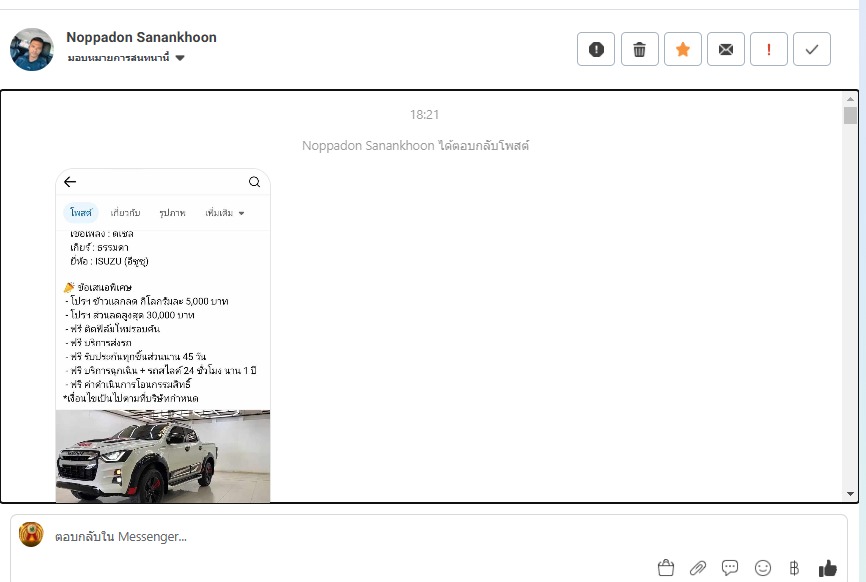Star this conversation with the orange star
The image size is (866, 582).
(683, 49)
